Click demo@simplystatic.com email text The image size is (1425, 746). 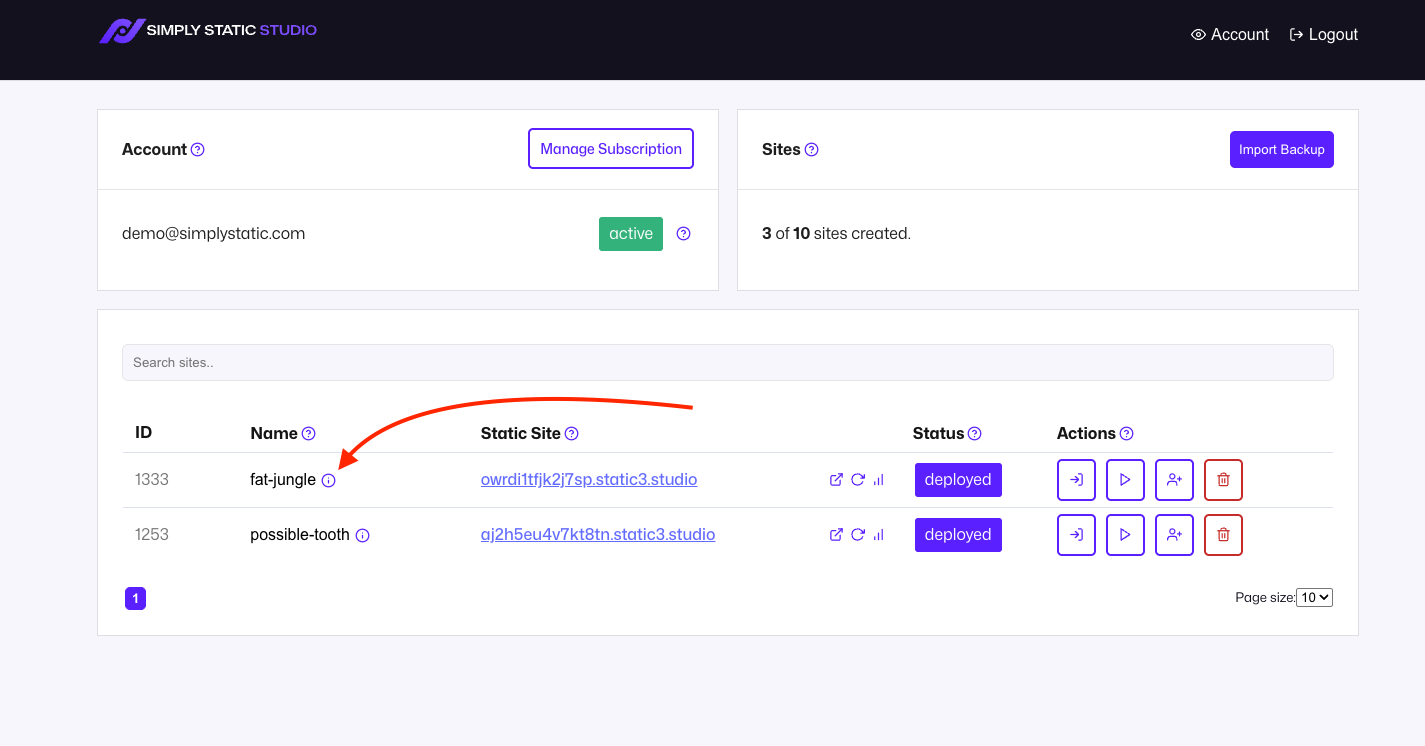point(214,234)
